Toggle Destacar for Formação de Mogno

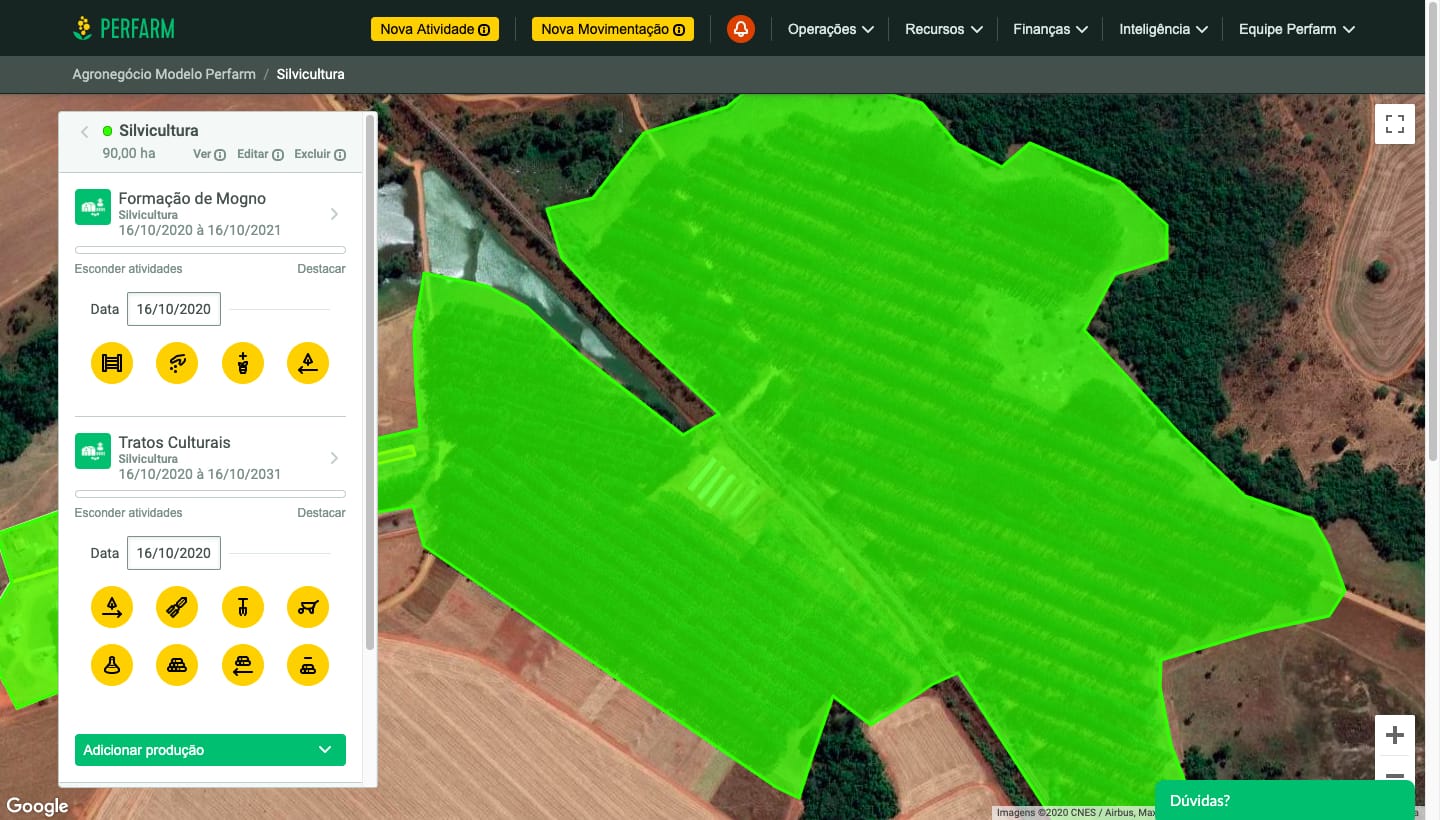(x=321, y=269)
